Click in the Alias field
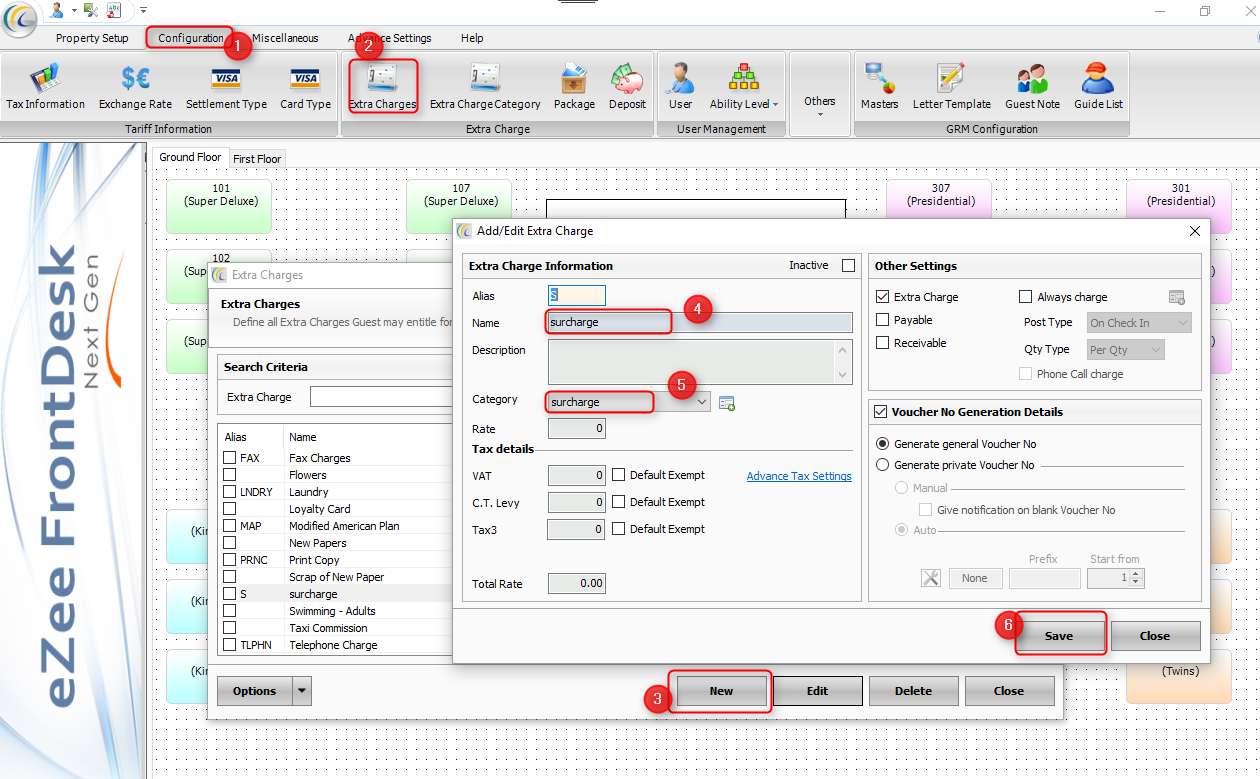The height and width of the screenshot is (779, 1260). 577,296
